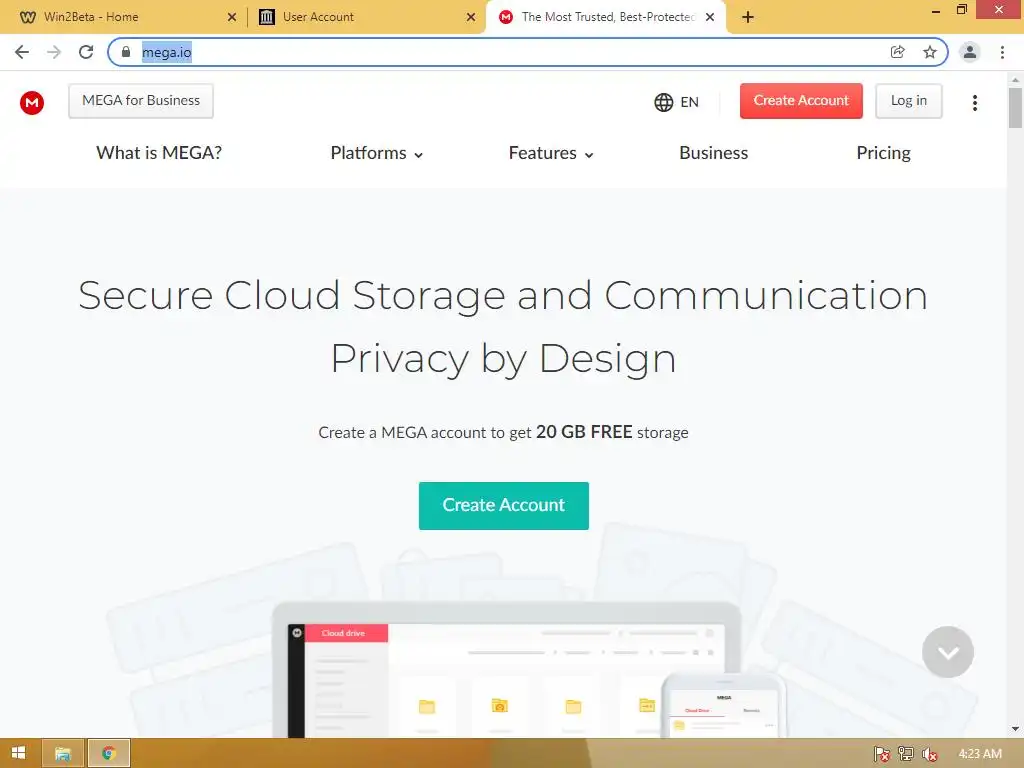Open the Chrome three-dot menu
This screenshot has width=1024, height=768.
click(1002, 52)
